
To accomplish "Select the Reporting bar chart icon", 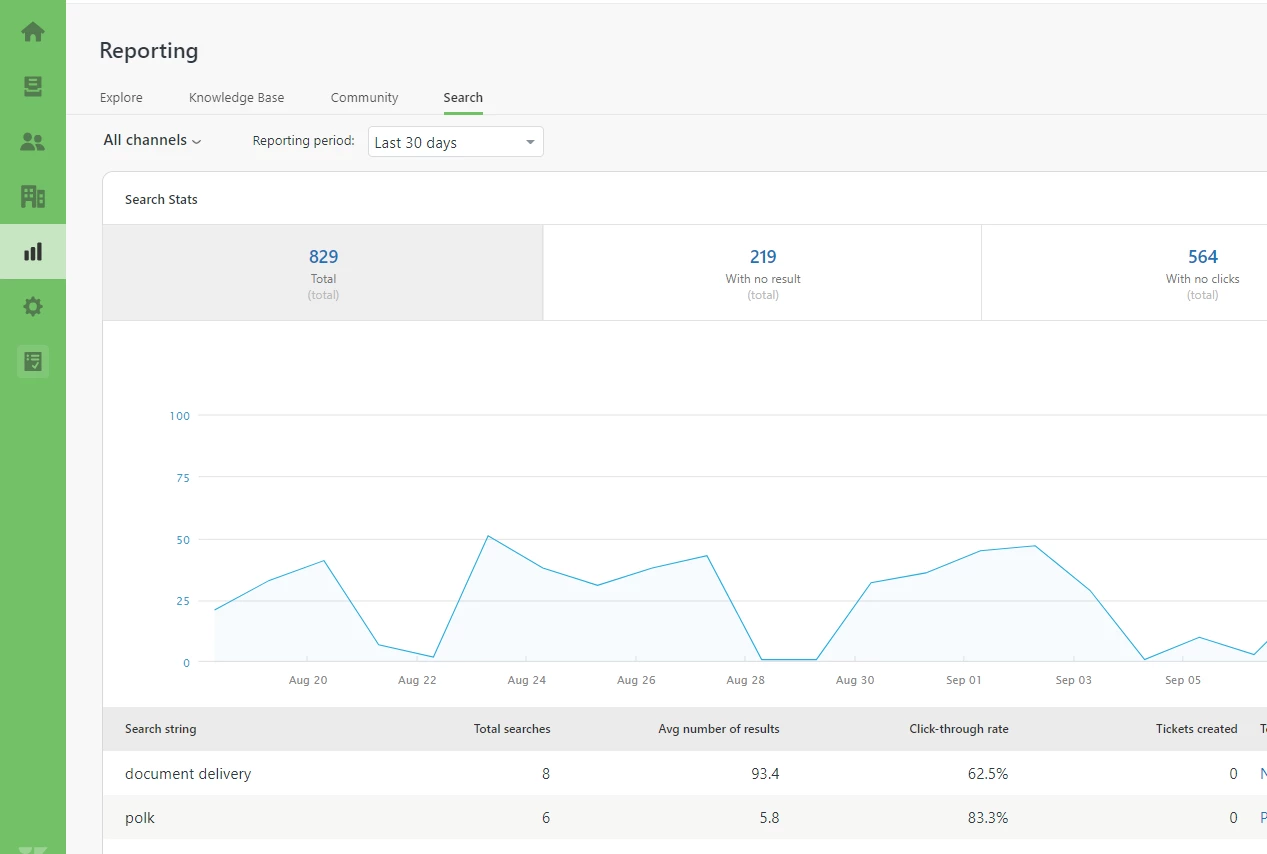I will point(33,251).
